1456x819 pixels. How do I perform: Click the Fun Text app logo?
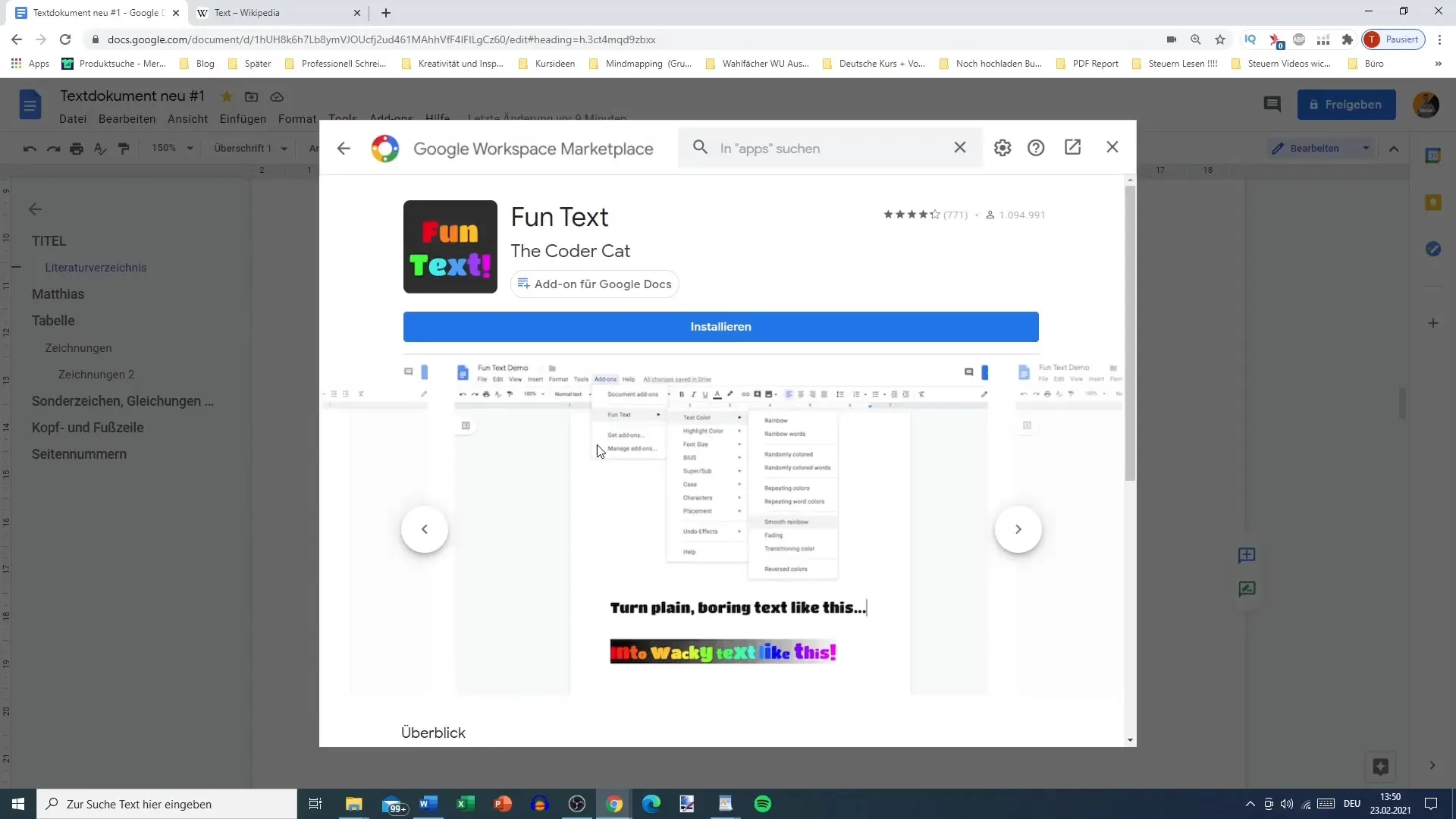point(450,246)
